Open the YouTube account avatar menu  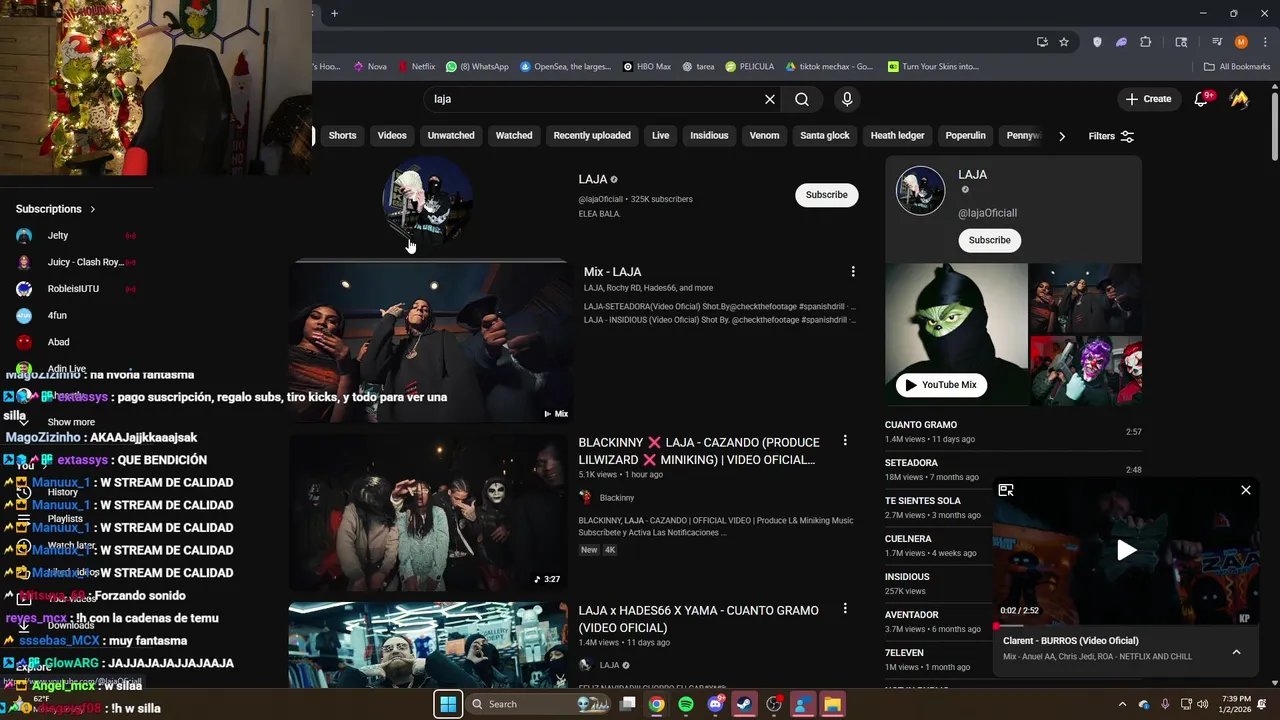tap(1239, 99)
